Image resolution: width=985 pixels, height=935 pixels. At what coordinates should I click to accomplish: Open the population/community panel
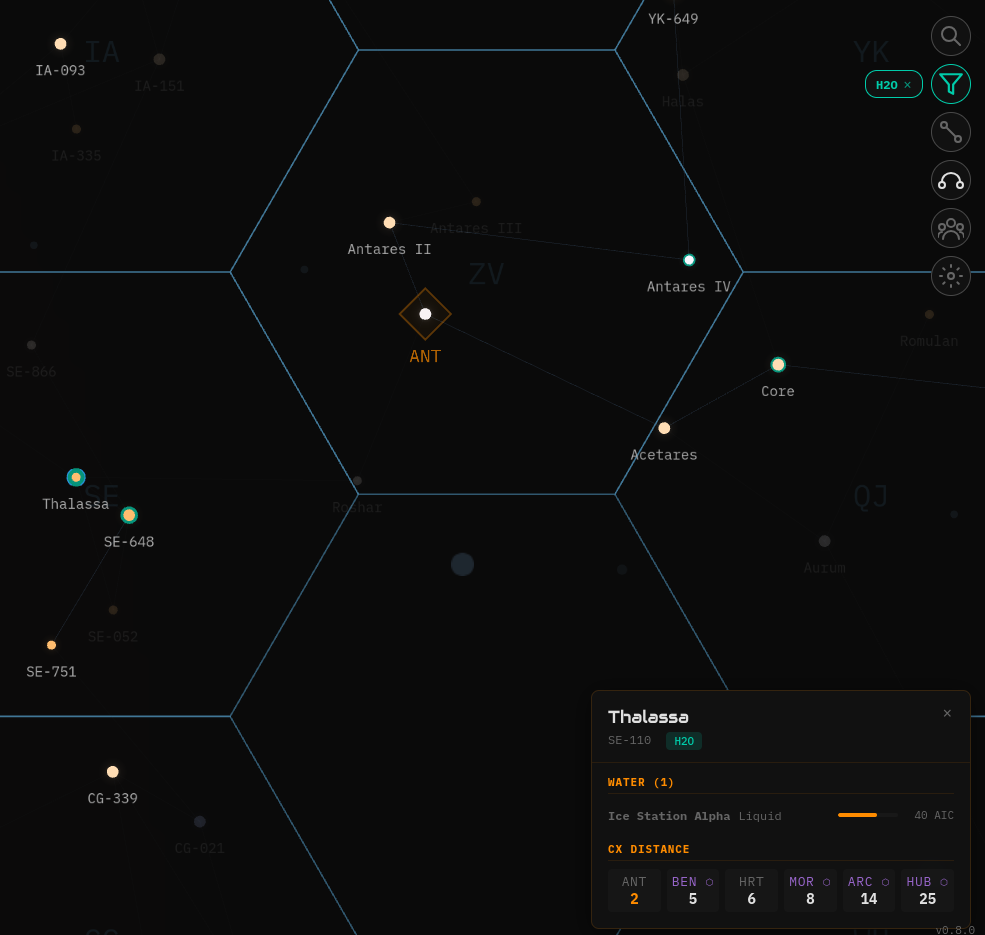point(950,228)
